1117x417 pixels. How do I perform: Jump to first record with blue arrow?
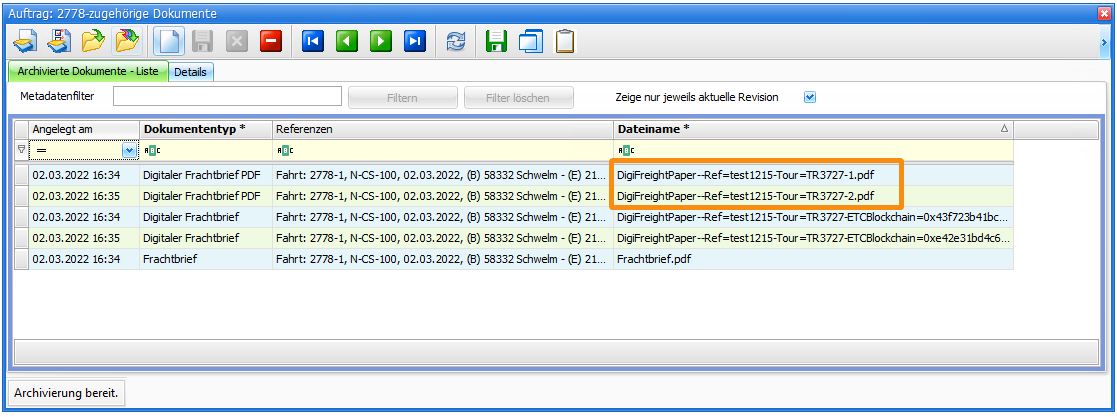(313, 42)
